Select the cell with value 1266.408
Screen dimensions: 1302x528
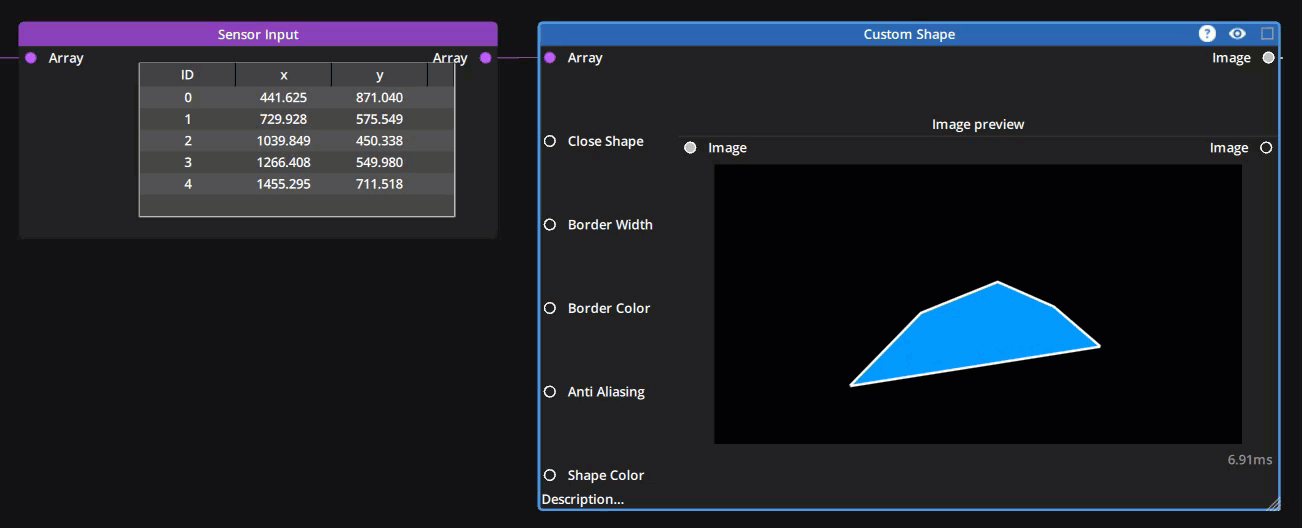coord(284,162)
